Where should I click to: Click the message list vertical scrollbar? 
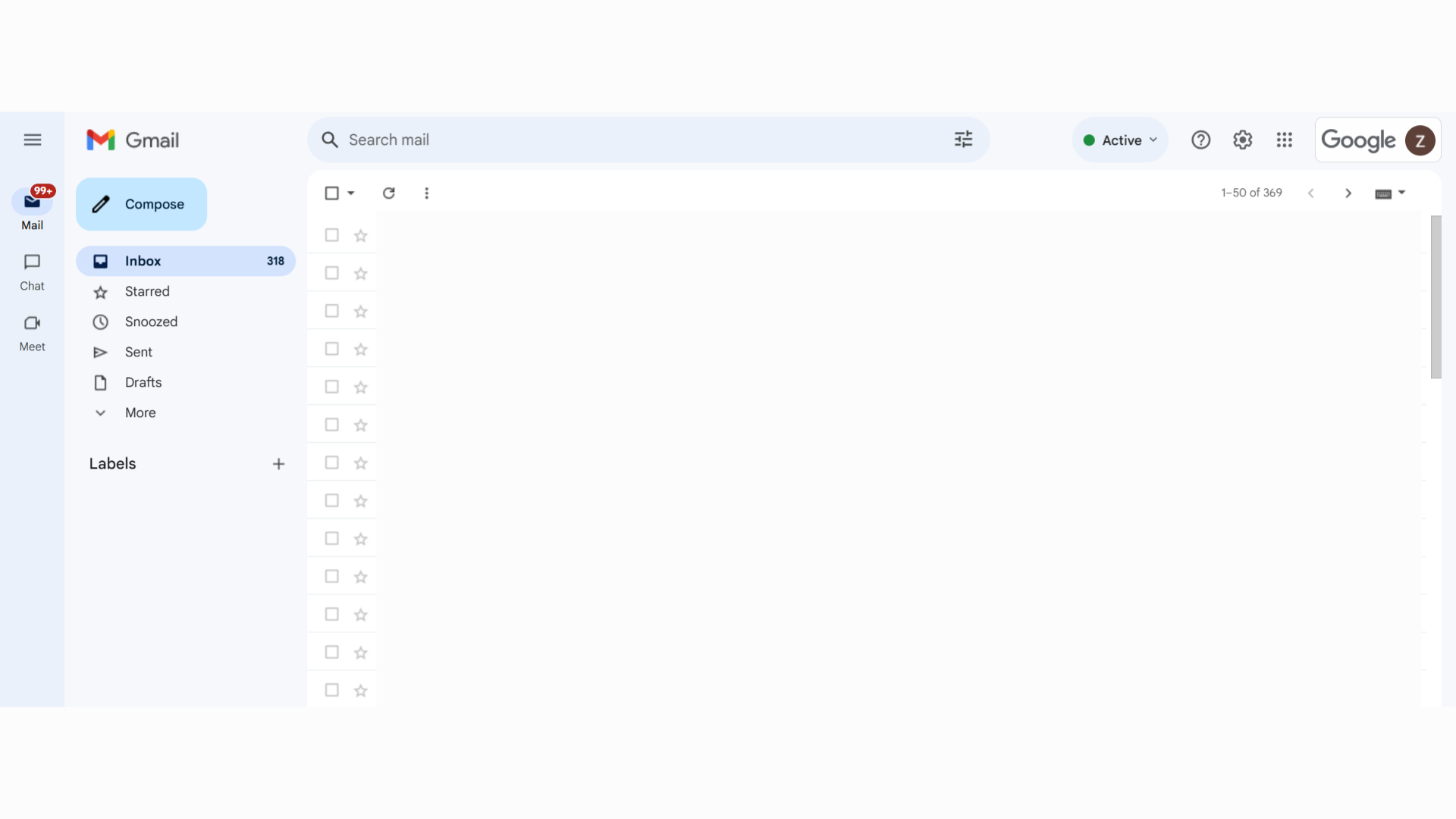(x=1436, y=297)
